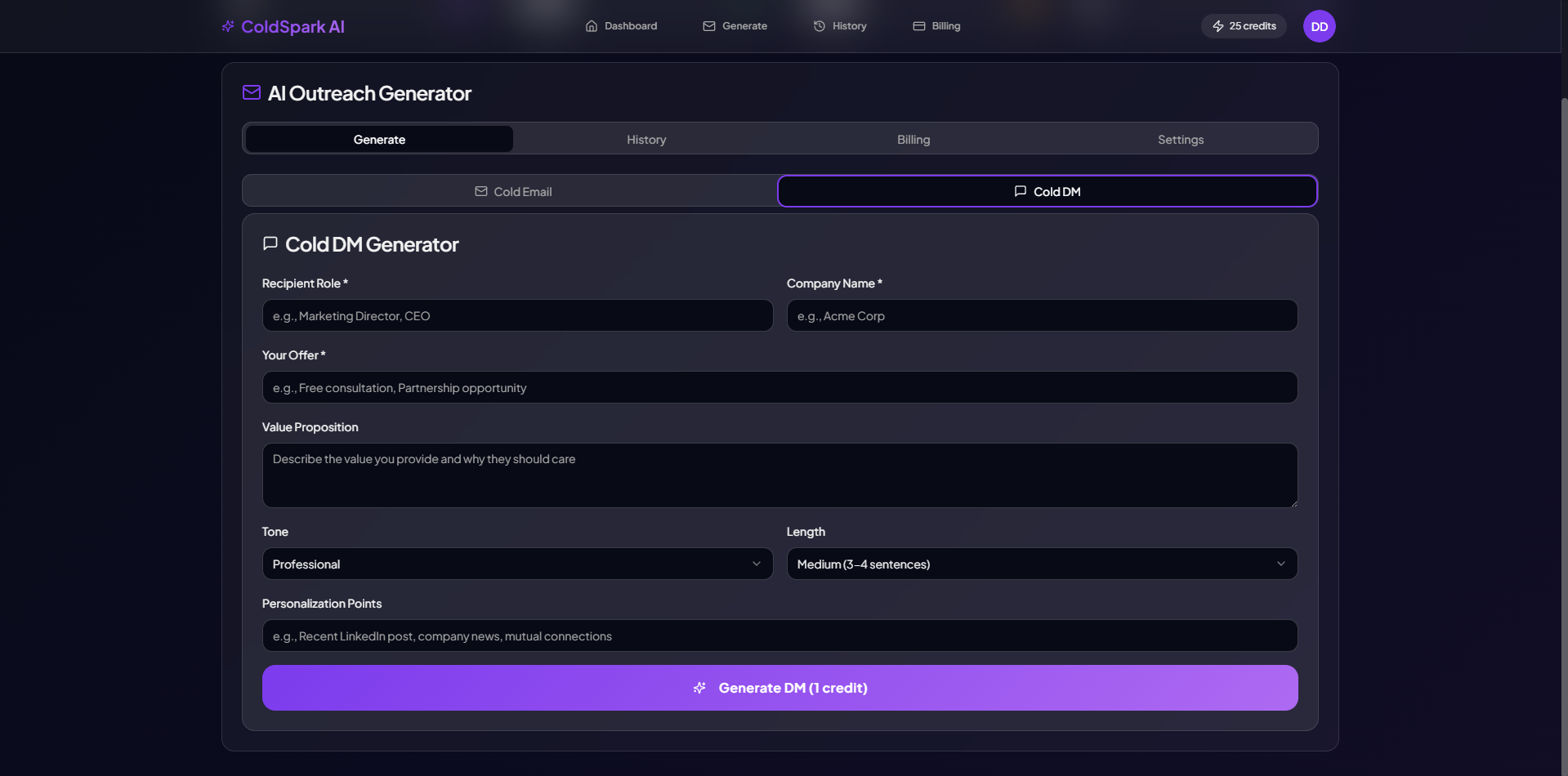Switch to the Billing tab in the panel
The height and width of the screenshot is (776, 1568).
(x=914, y=139)
